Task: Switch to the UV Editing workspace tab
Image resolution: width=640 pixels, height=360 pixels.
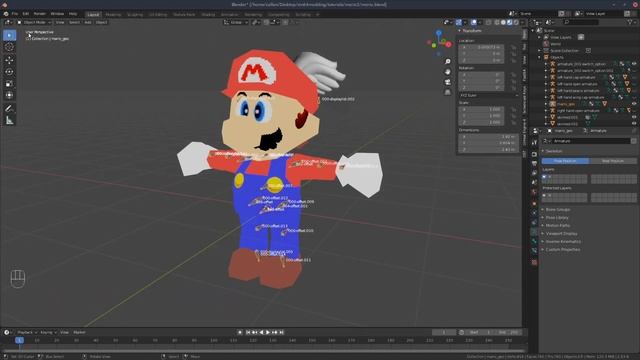Action: tap(158, 14)
